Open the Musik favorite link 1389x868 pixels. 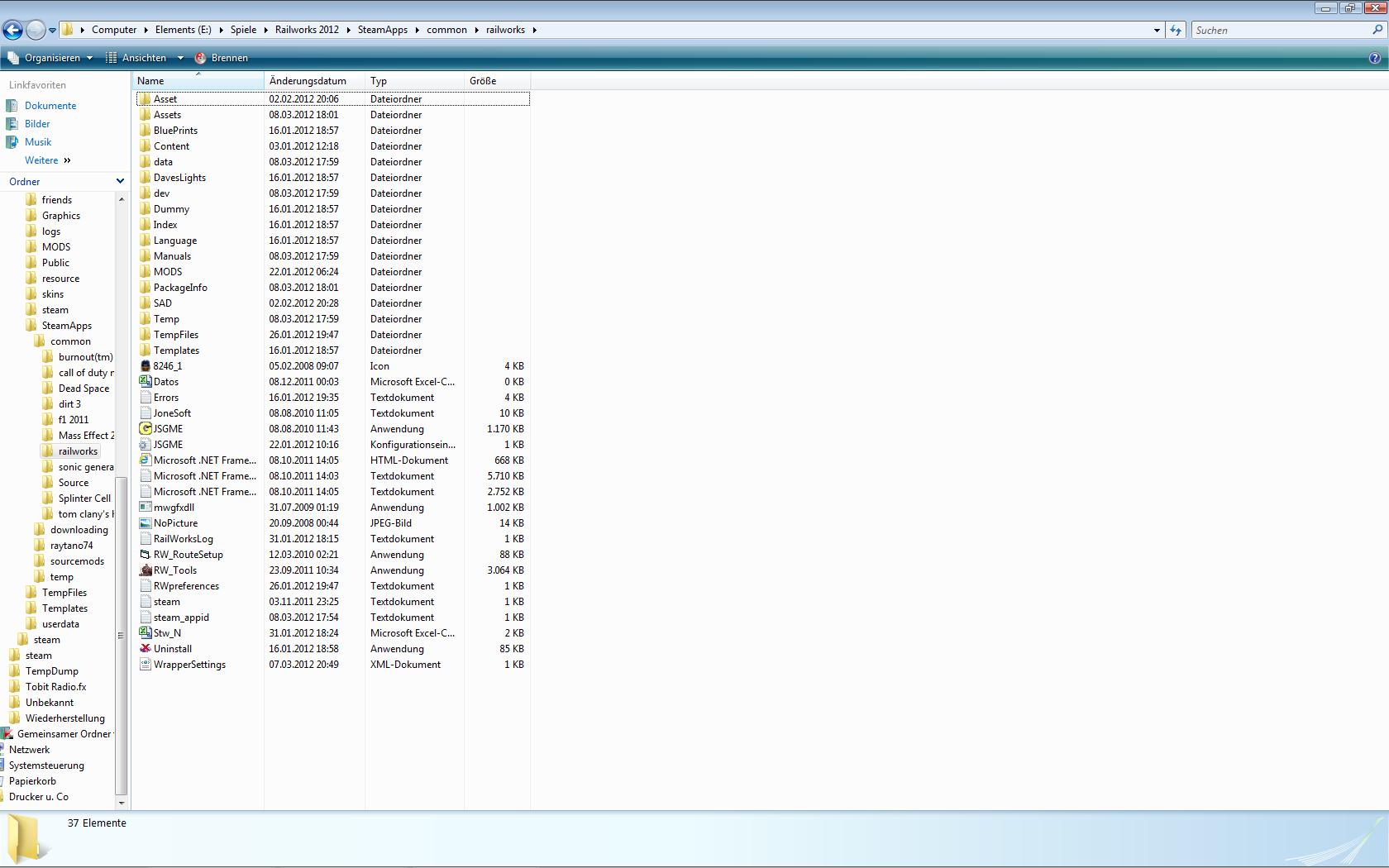[x=38, y=142]
